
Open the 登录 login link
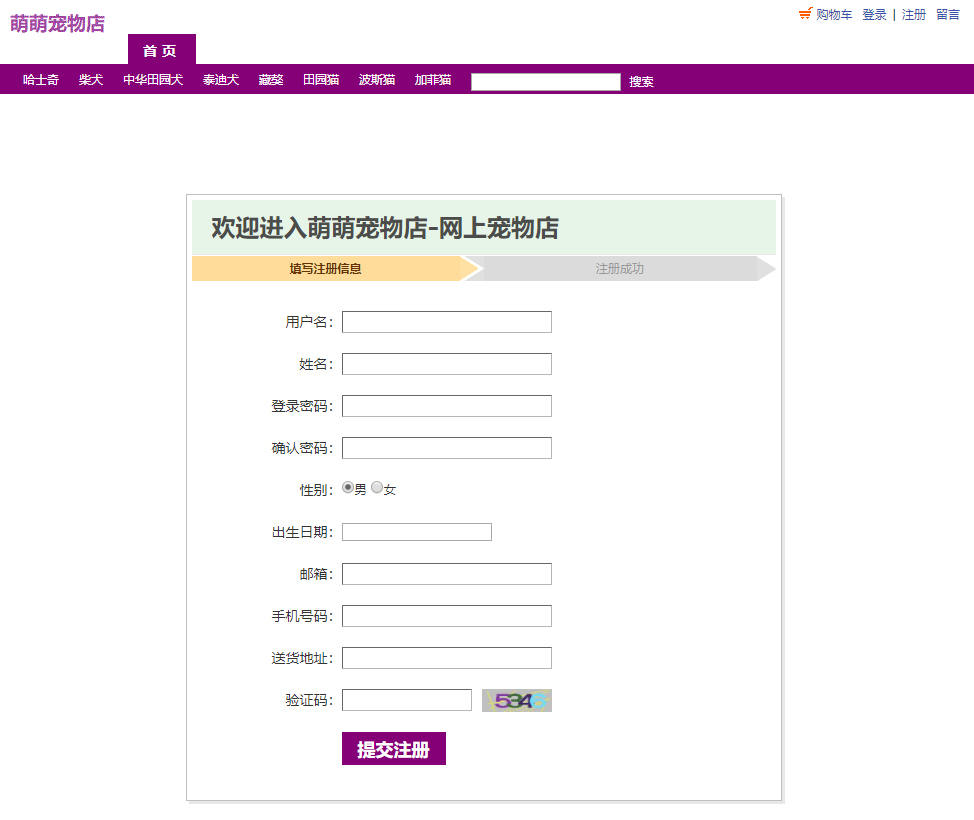click(x=874, y=14)
